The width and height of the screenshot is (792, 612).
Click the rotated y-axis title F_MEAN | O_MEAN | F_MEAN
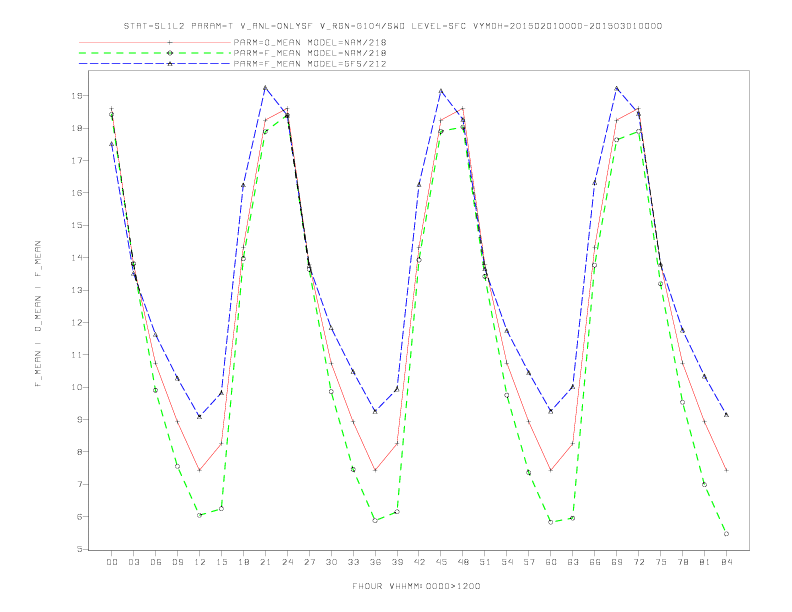(x=38, y=314)
